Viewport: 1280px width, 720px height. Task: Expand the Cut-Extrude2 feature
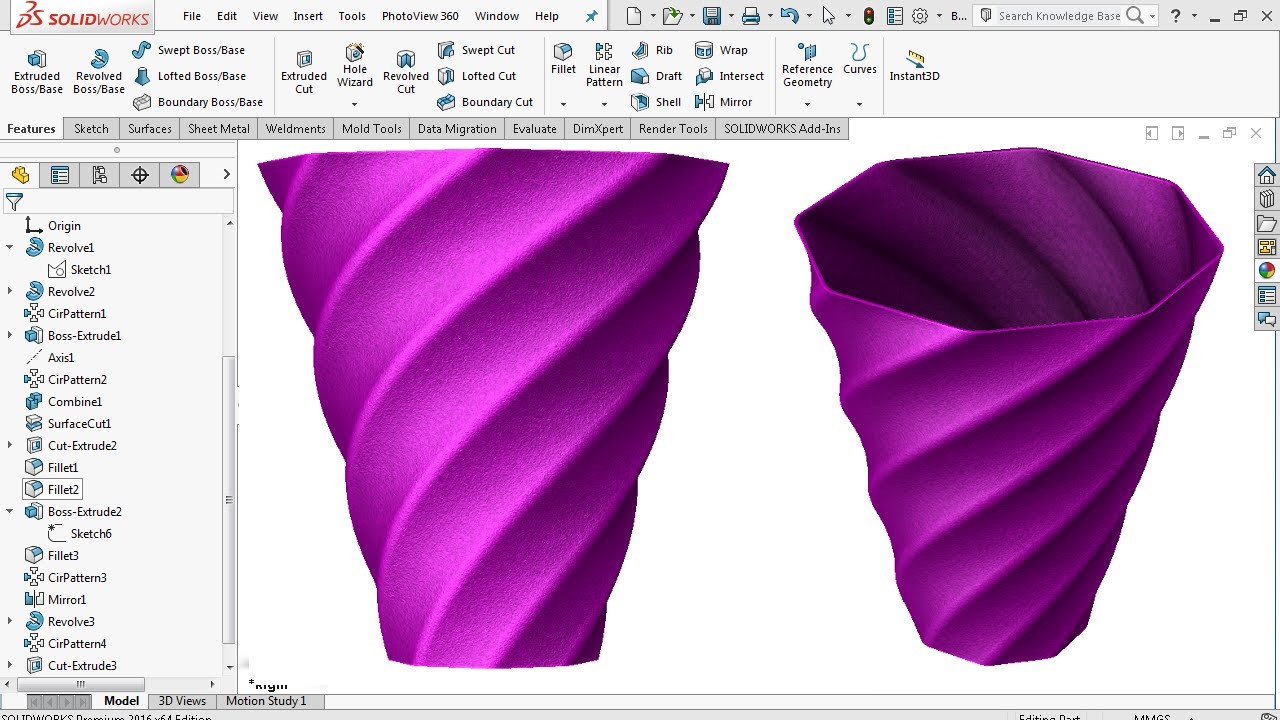tap(10, 445)
